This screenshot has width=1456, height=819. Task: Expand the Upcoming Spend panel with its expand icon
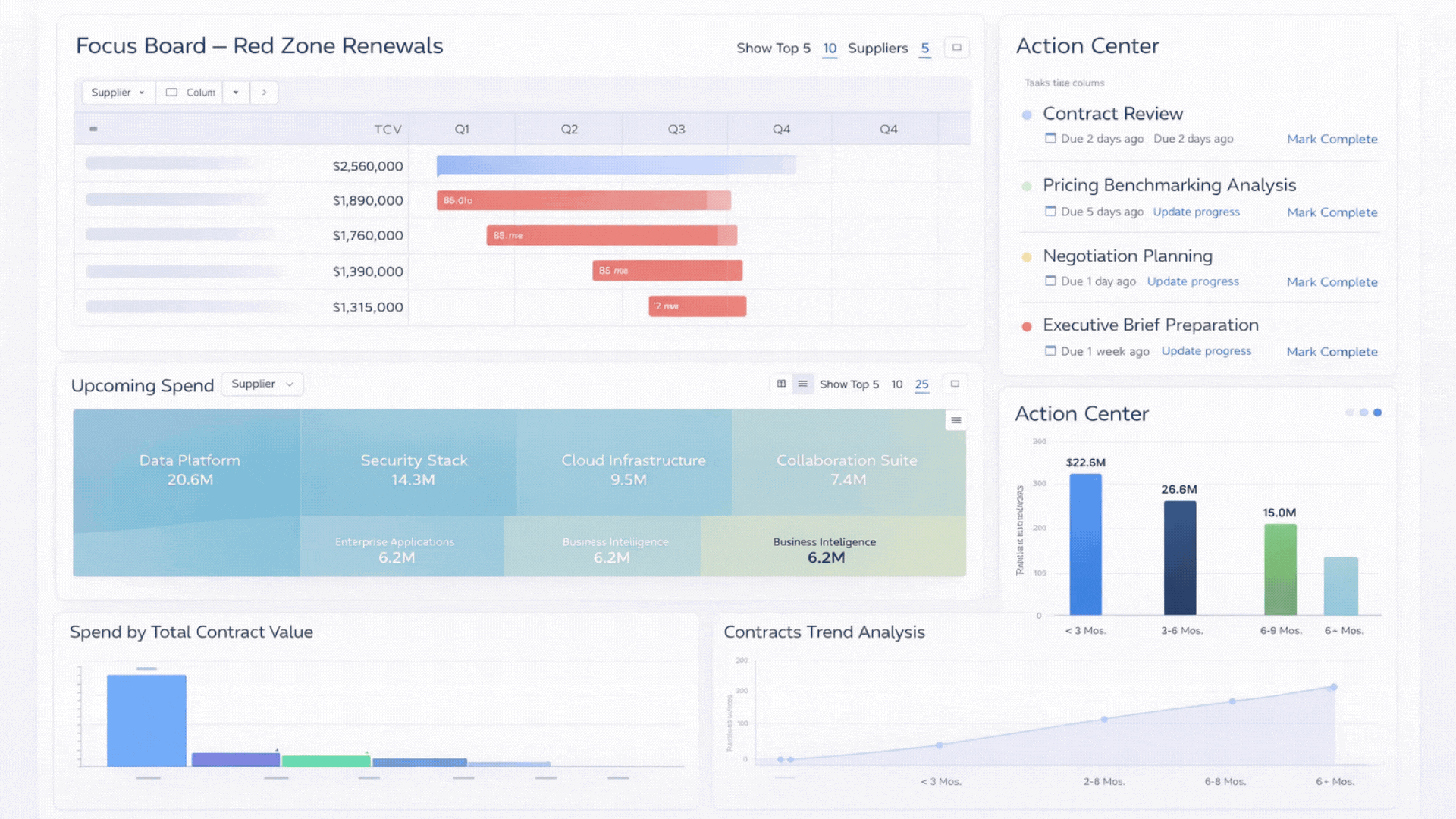(954, 384)
